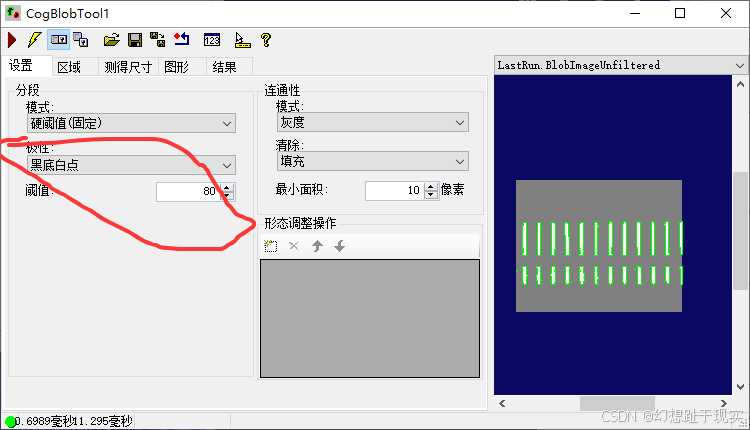Reset the tool with blue arrow icon

click(x=182, y=39)
